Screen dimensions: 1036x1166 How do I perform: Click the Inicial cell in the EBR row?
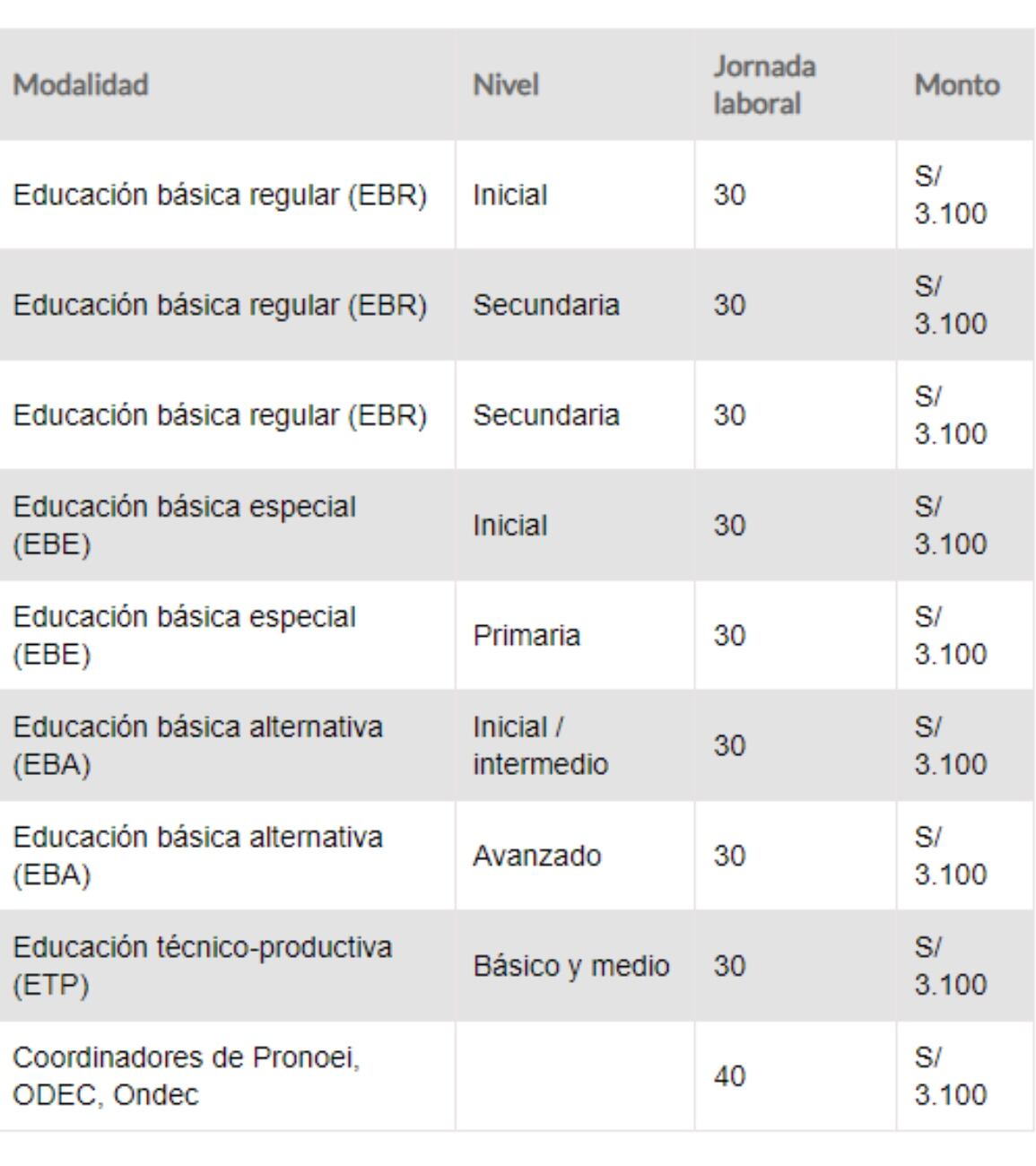point(509,195)
